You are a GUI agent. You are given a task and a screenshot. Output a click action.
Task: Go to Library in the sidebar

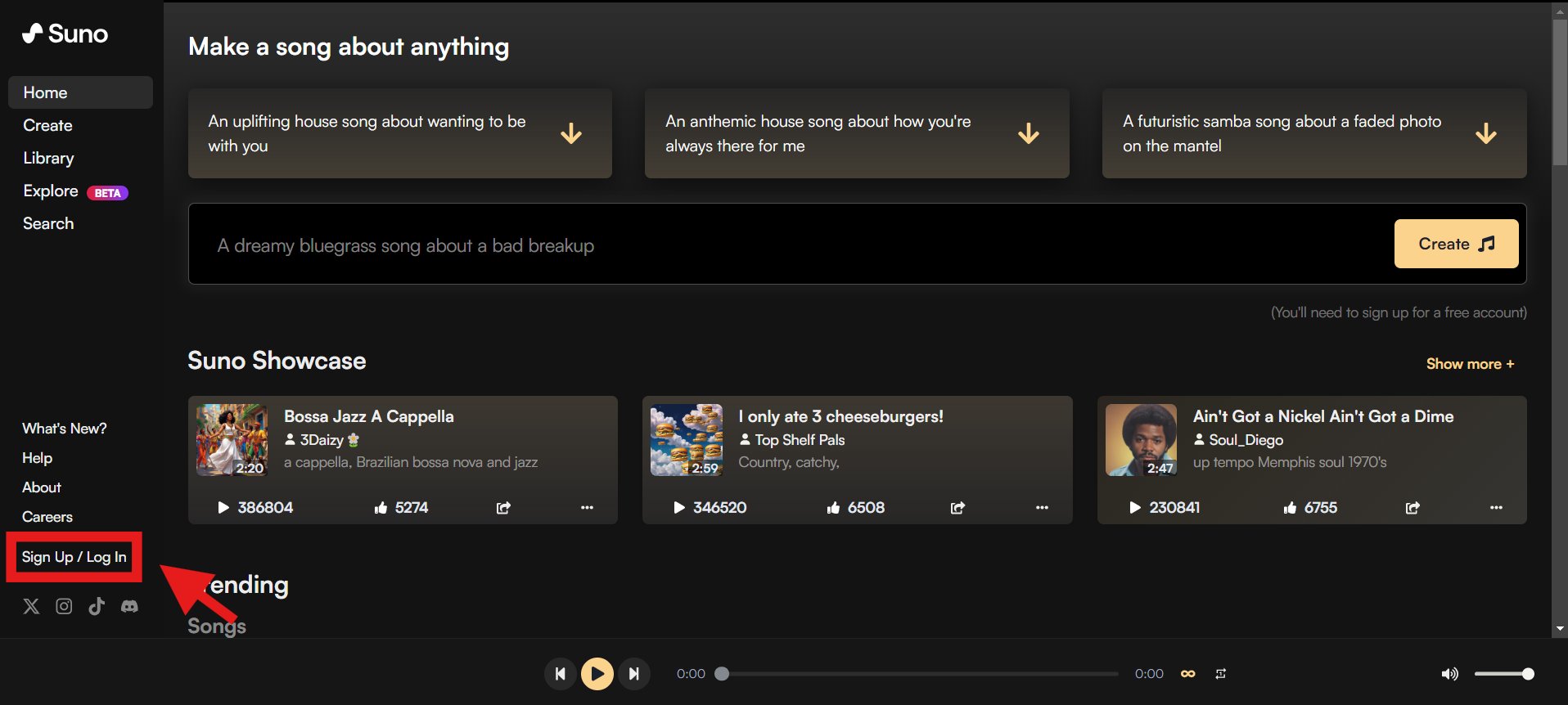[x=48, y=158]
